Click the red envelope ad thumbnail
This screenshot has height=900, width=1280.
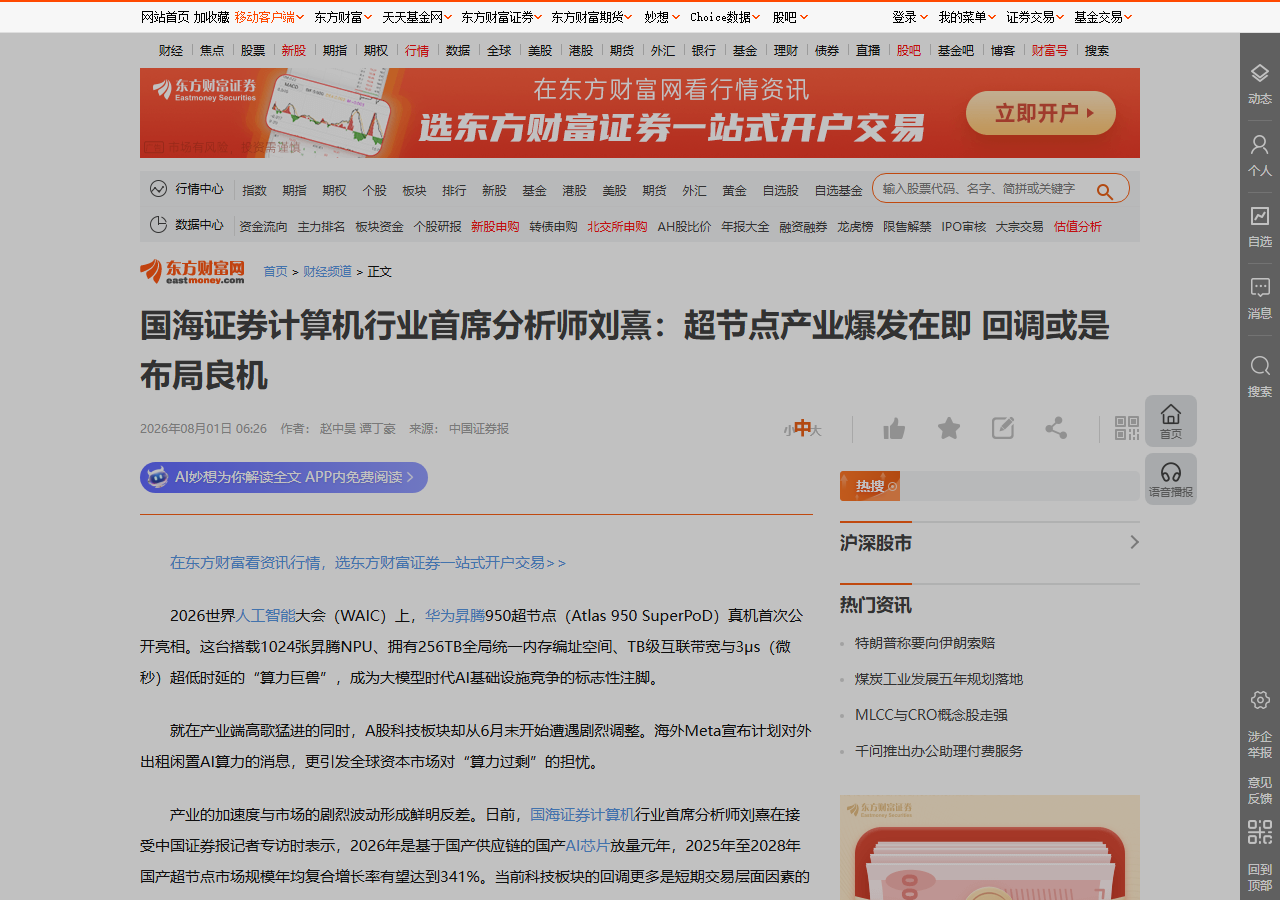990,847
